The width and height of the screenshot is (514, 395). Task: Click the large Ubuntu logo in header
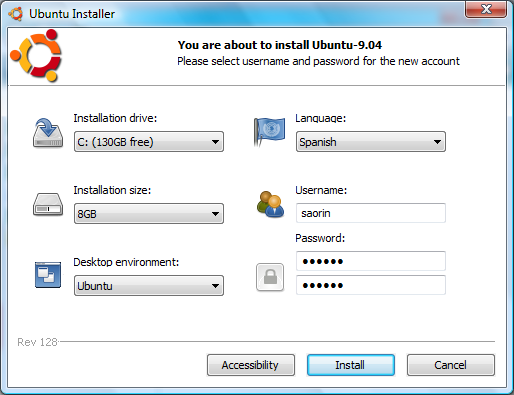click(x=36, y=55)
